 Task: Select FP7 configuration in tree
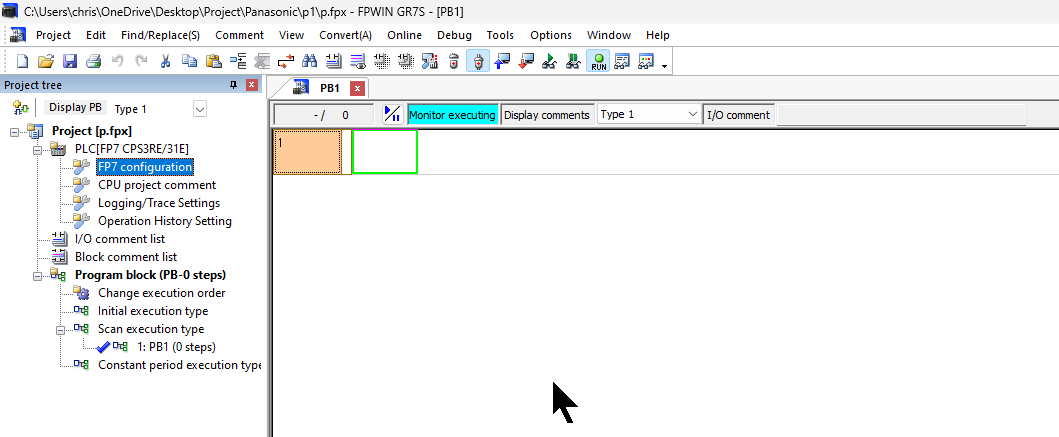click(145, 167)
